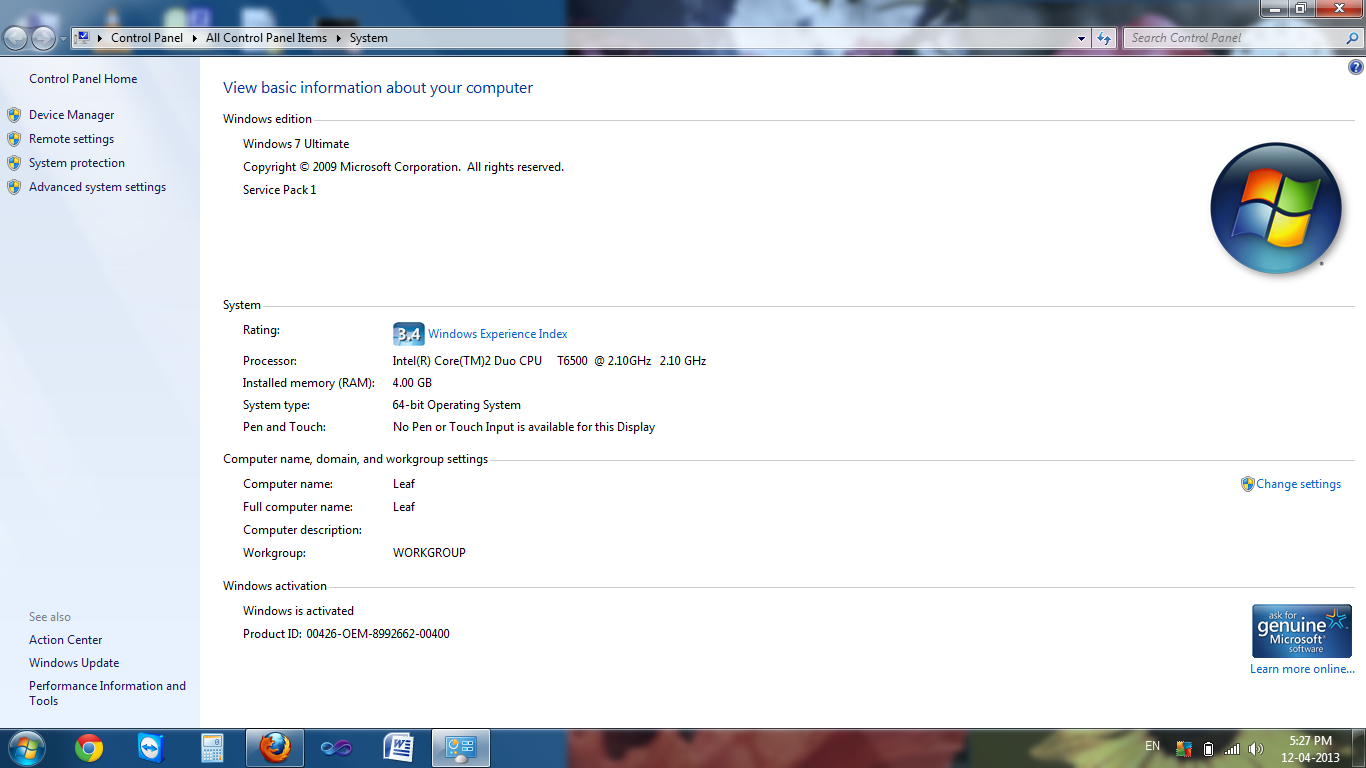This screenshot has height=768, width=1366.
Task: Go to Control Panel breadcrumb
Action: coord(147,38)
